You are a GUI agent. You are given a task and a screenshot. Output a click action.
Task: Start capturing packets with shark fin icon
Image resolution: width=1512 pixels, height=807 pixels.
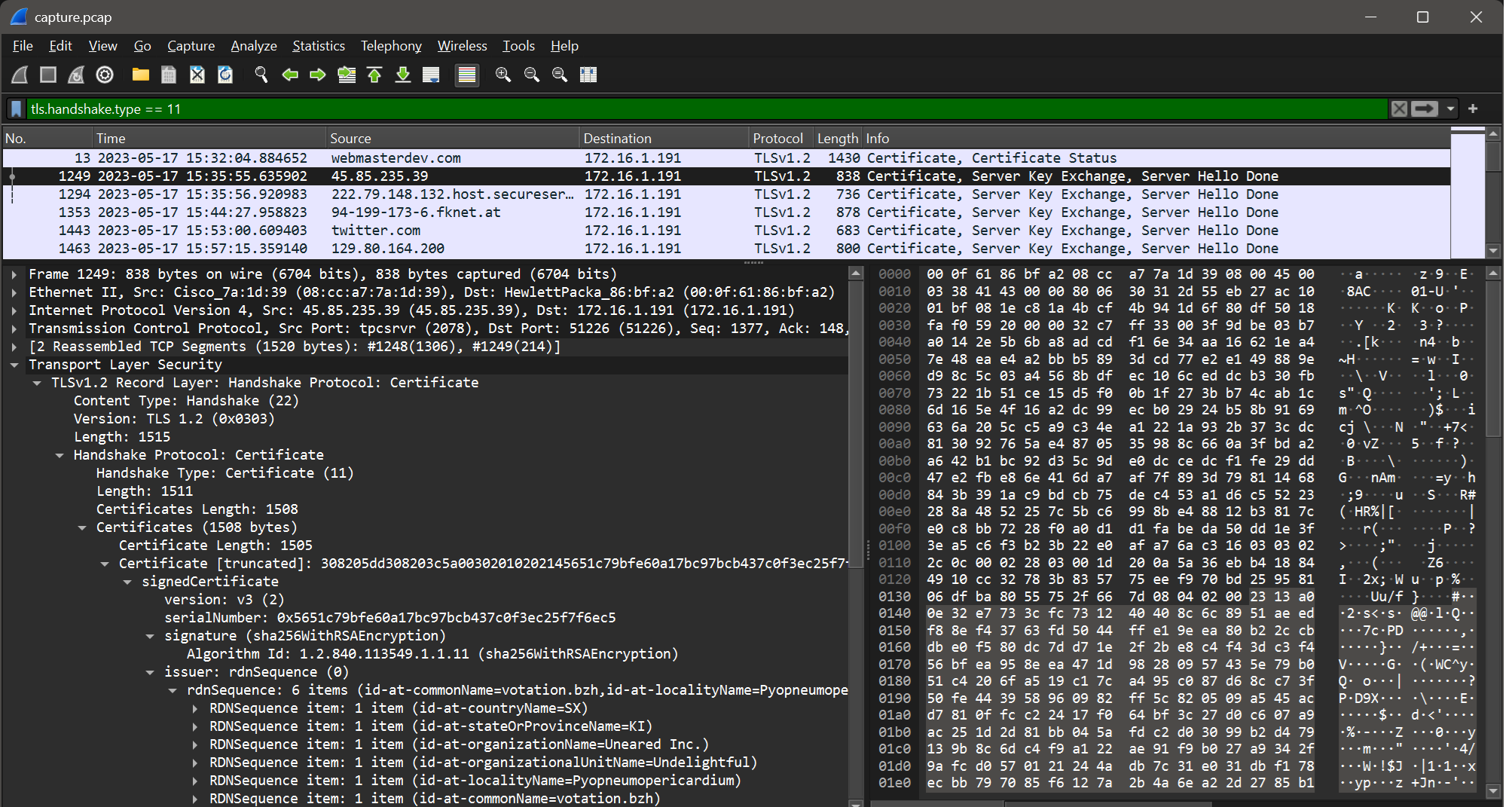pyautogui.click(x=20, y=75)
